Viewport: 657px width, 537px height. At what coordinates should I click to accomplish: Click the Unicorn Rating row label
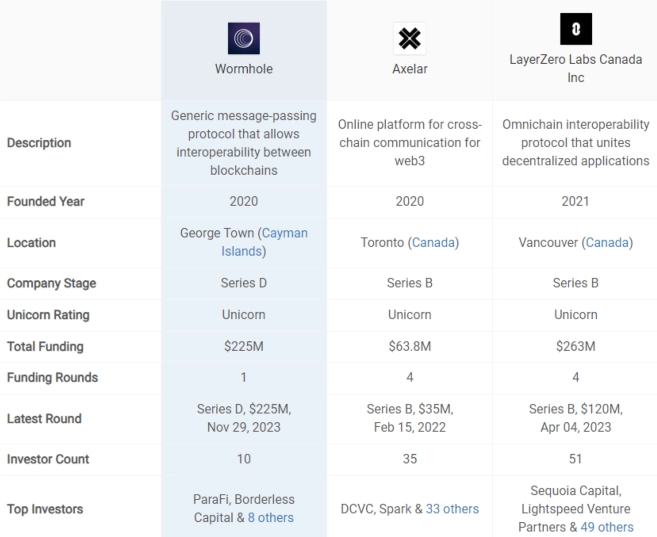(48, 315)
